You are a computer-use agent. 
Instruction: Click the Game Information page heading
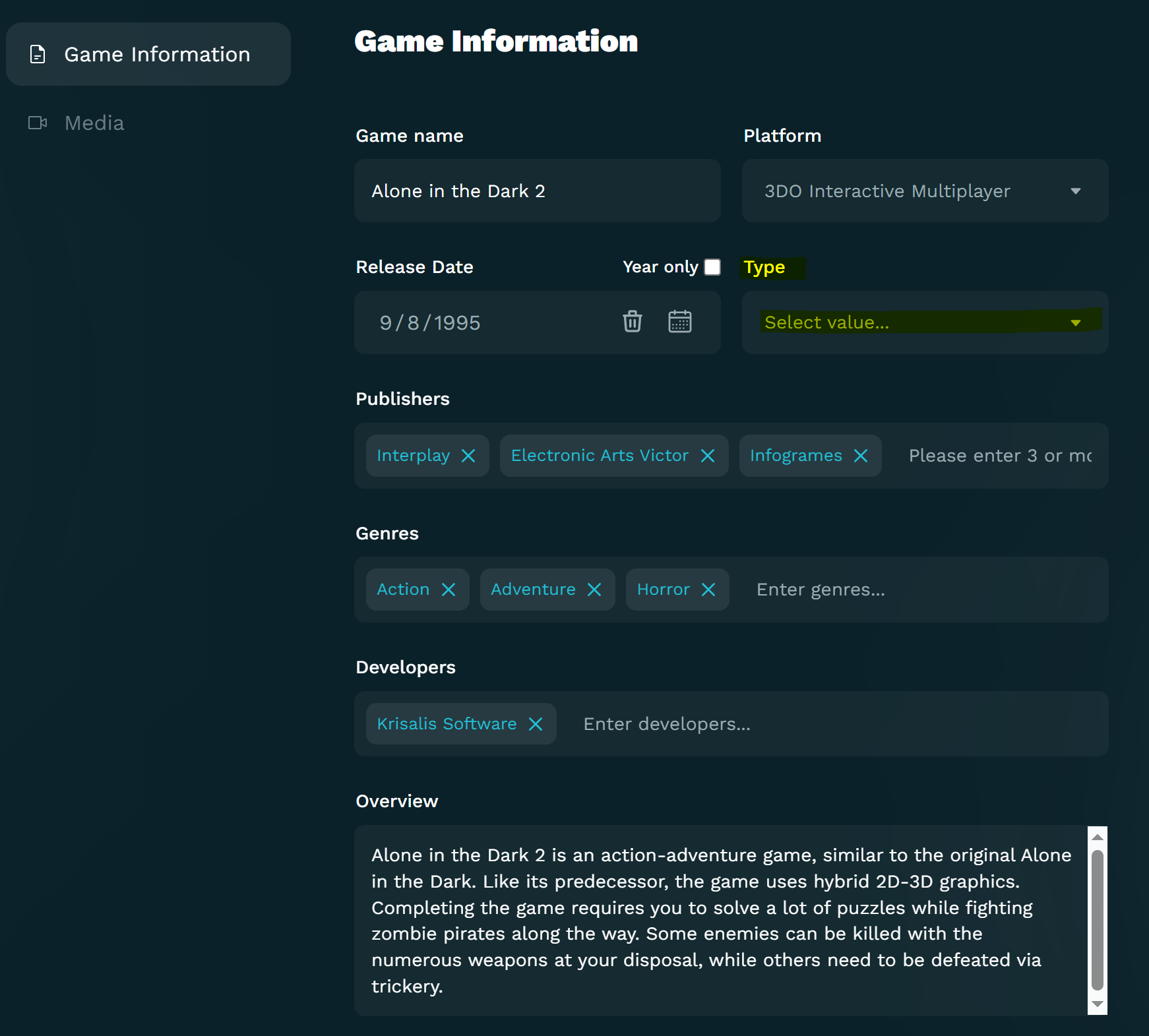click(496, 42)
